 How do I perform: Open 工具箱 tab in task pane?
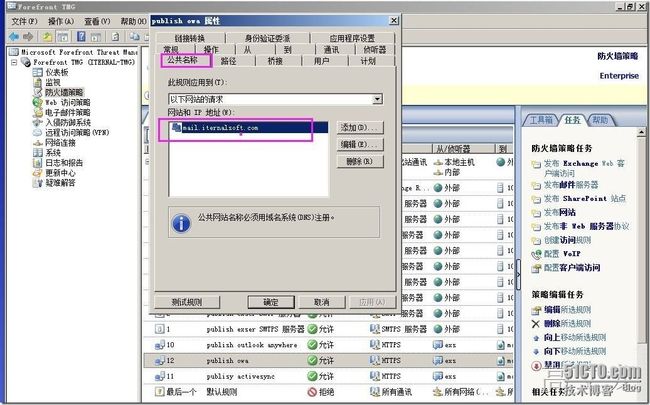541,120
